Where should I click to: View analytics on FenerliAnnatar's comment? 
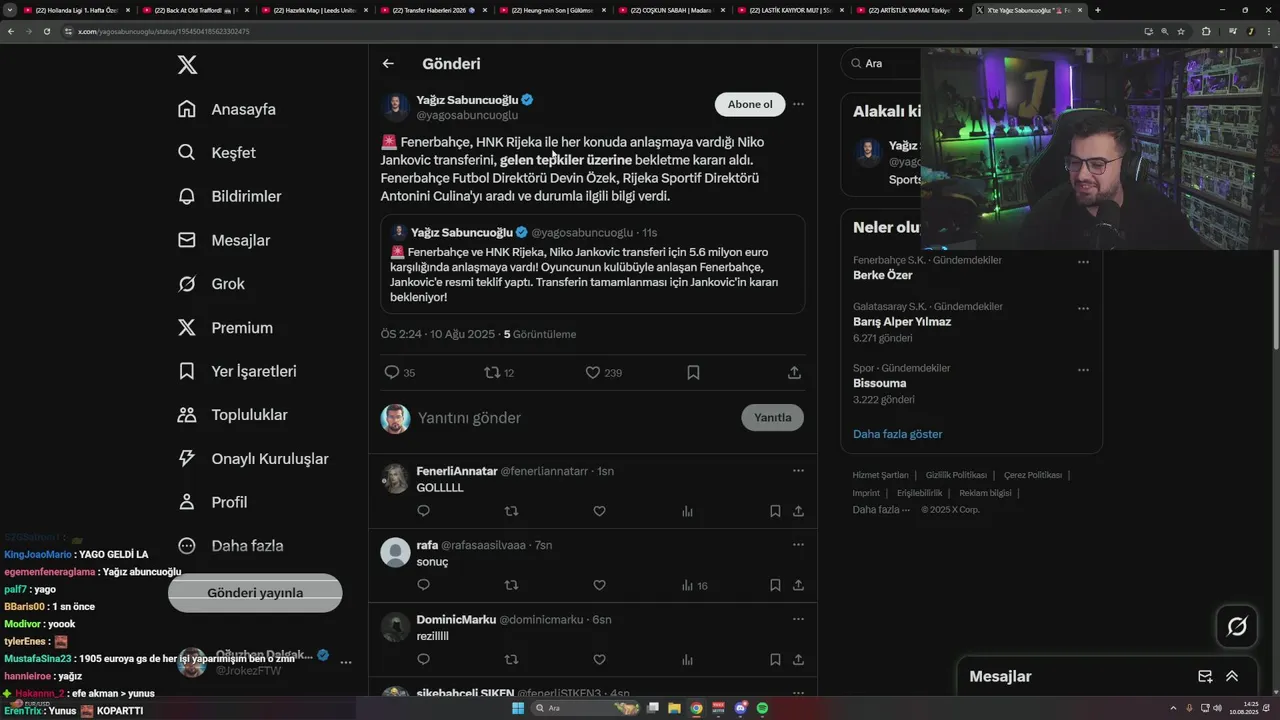pos(687,511)
